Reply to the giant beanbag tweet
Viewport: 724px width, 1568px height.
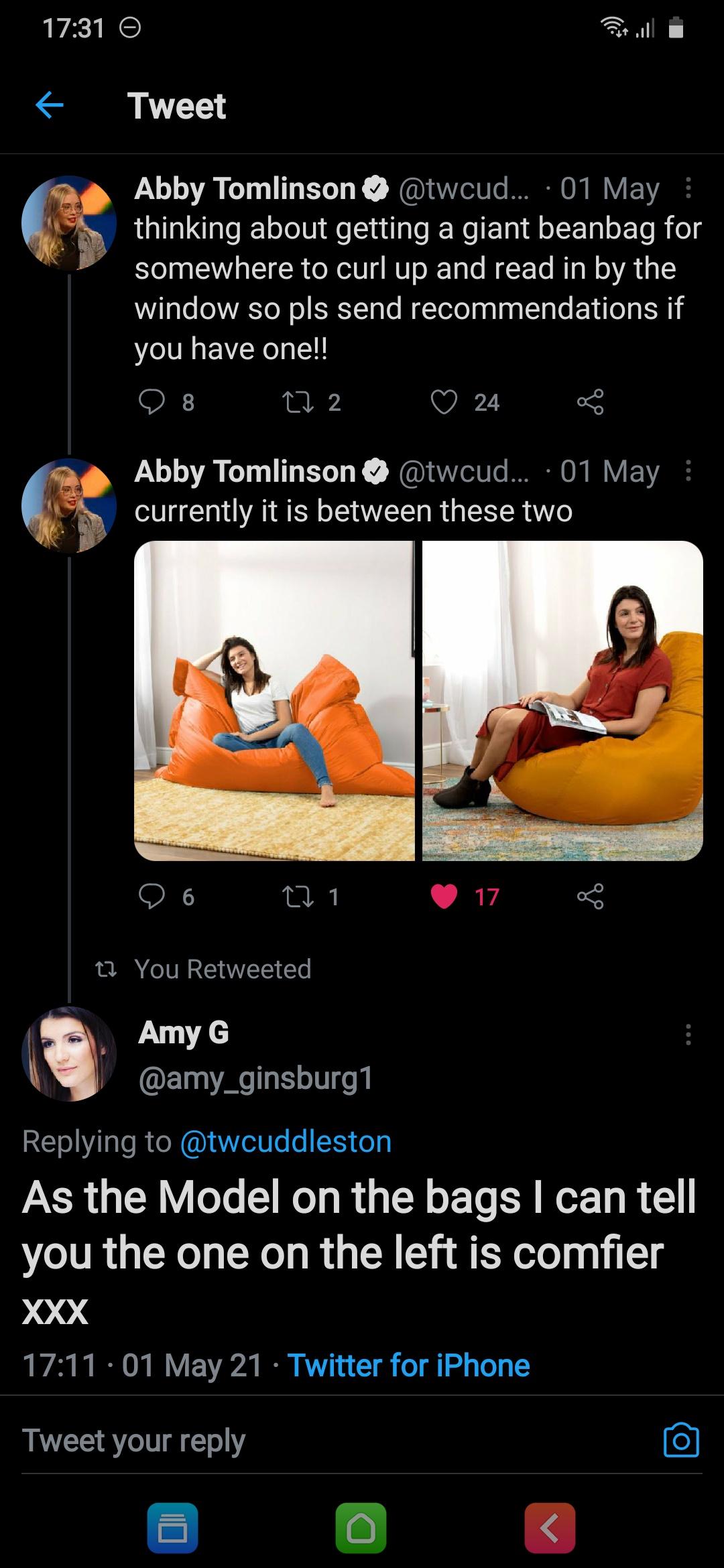[152, 402]
